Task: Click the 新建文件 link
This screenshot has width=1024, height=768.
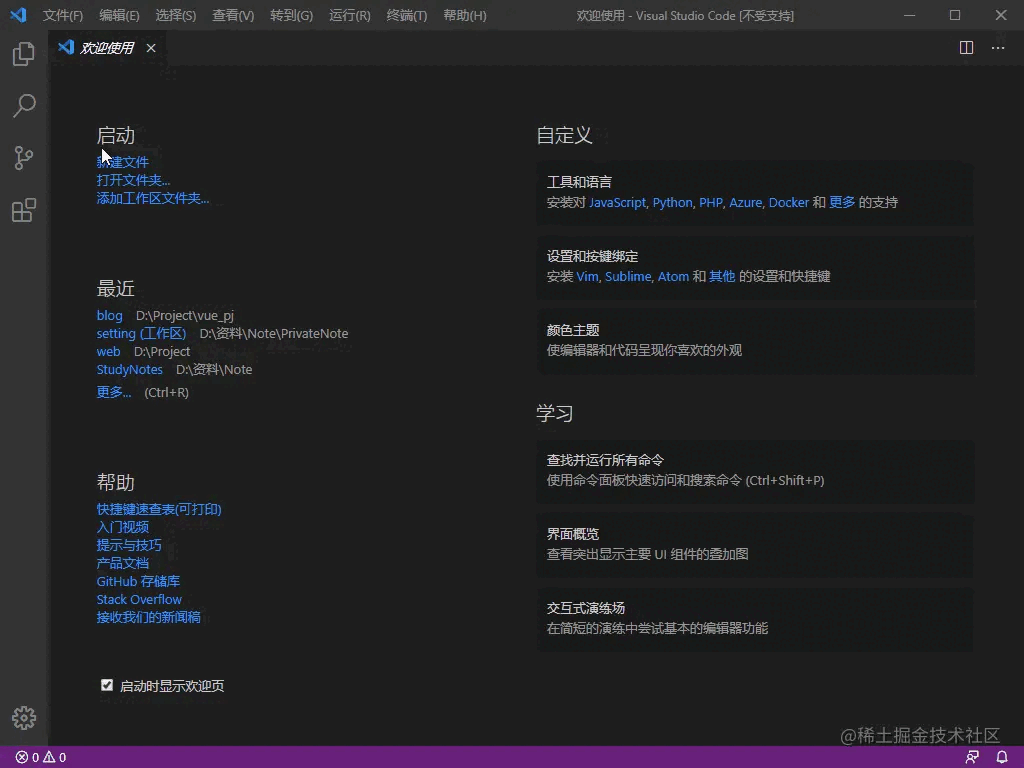Action: [122, 161]
